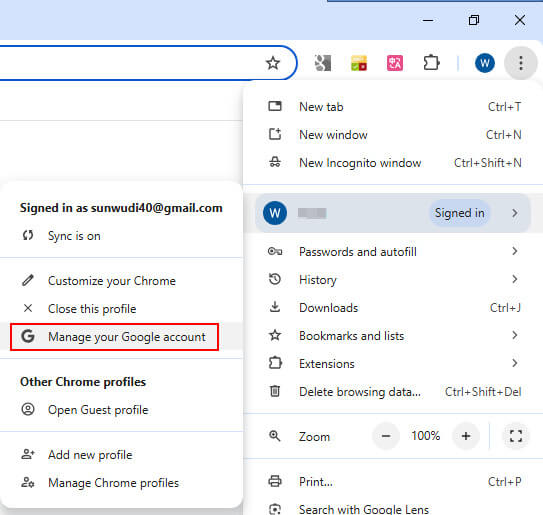Click the New tab icon
The width and height of the screenshot is (543, 515).
click(275, 106)
